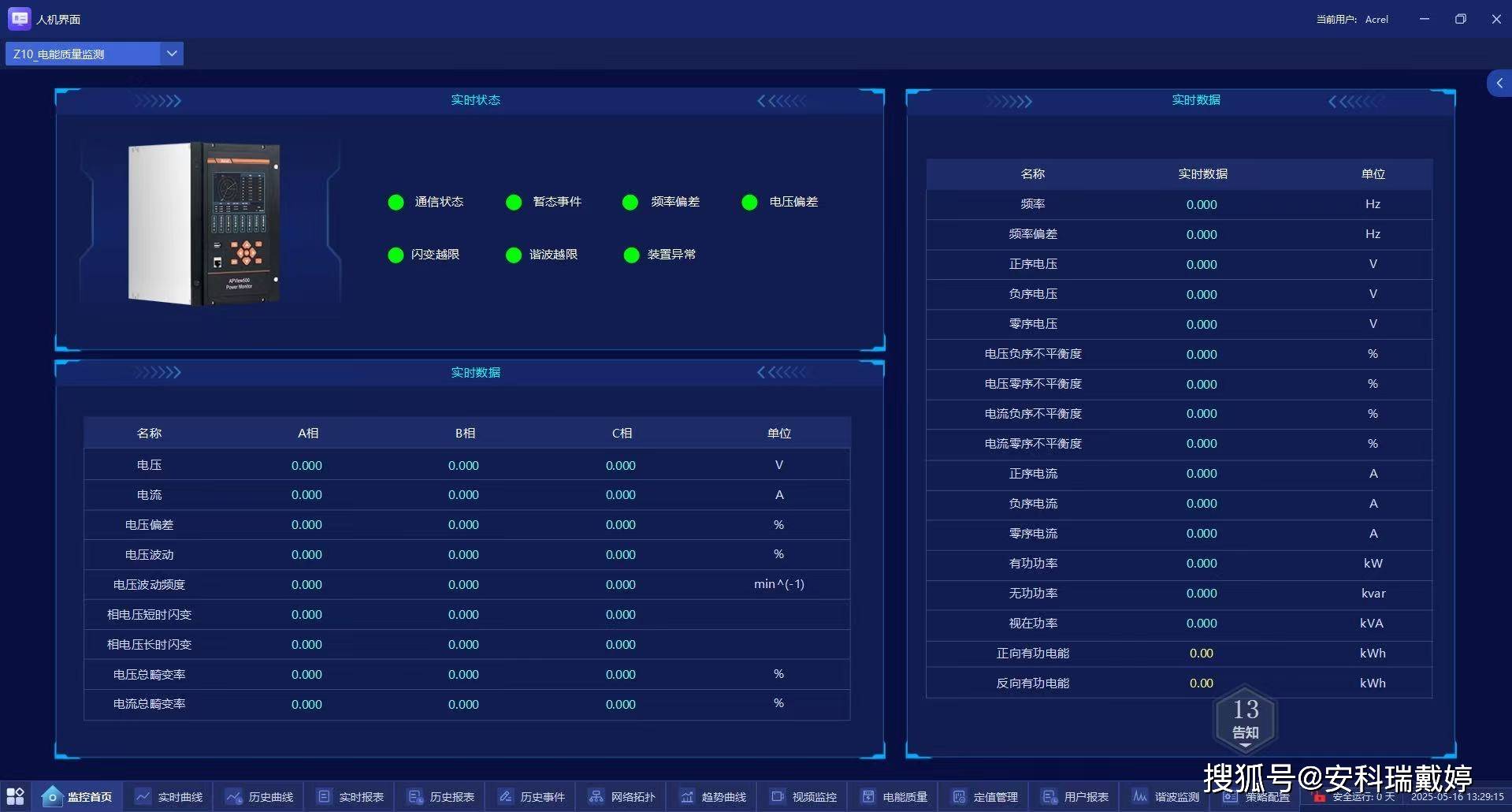
Task: Open 历史曲线 tab
Action: coord(258,796)
